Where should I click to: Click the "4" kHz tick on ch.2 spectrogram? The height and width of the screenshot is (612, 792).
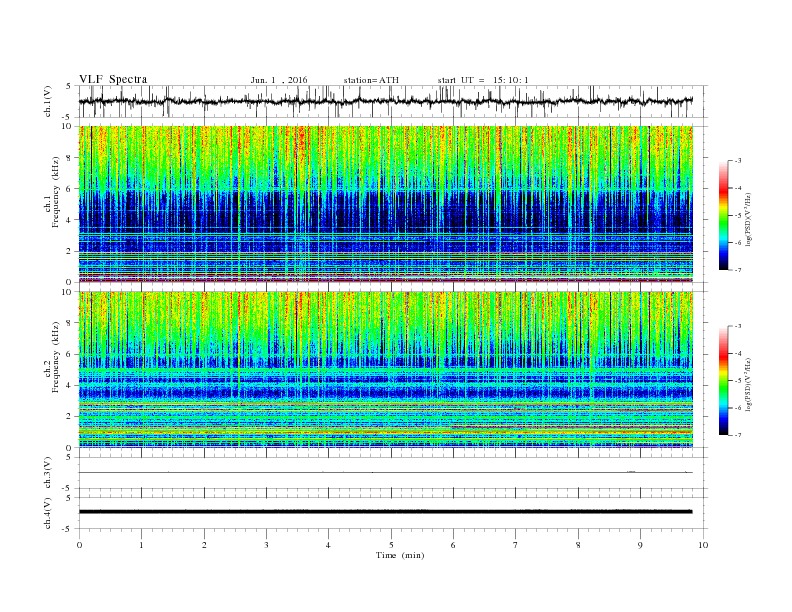pyautogui.click(x=70, y=385)
